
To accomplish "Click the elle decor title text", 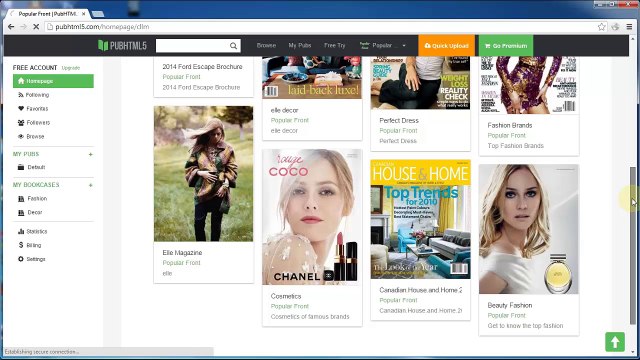I will pyautogui.click(x=284, y=110).
